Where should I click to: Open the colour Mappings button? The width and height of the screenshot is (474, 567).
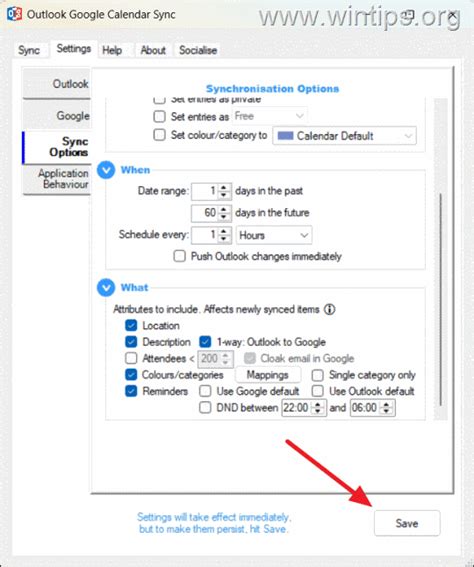click(268, 375)
